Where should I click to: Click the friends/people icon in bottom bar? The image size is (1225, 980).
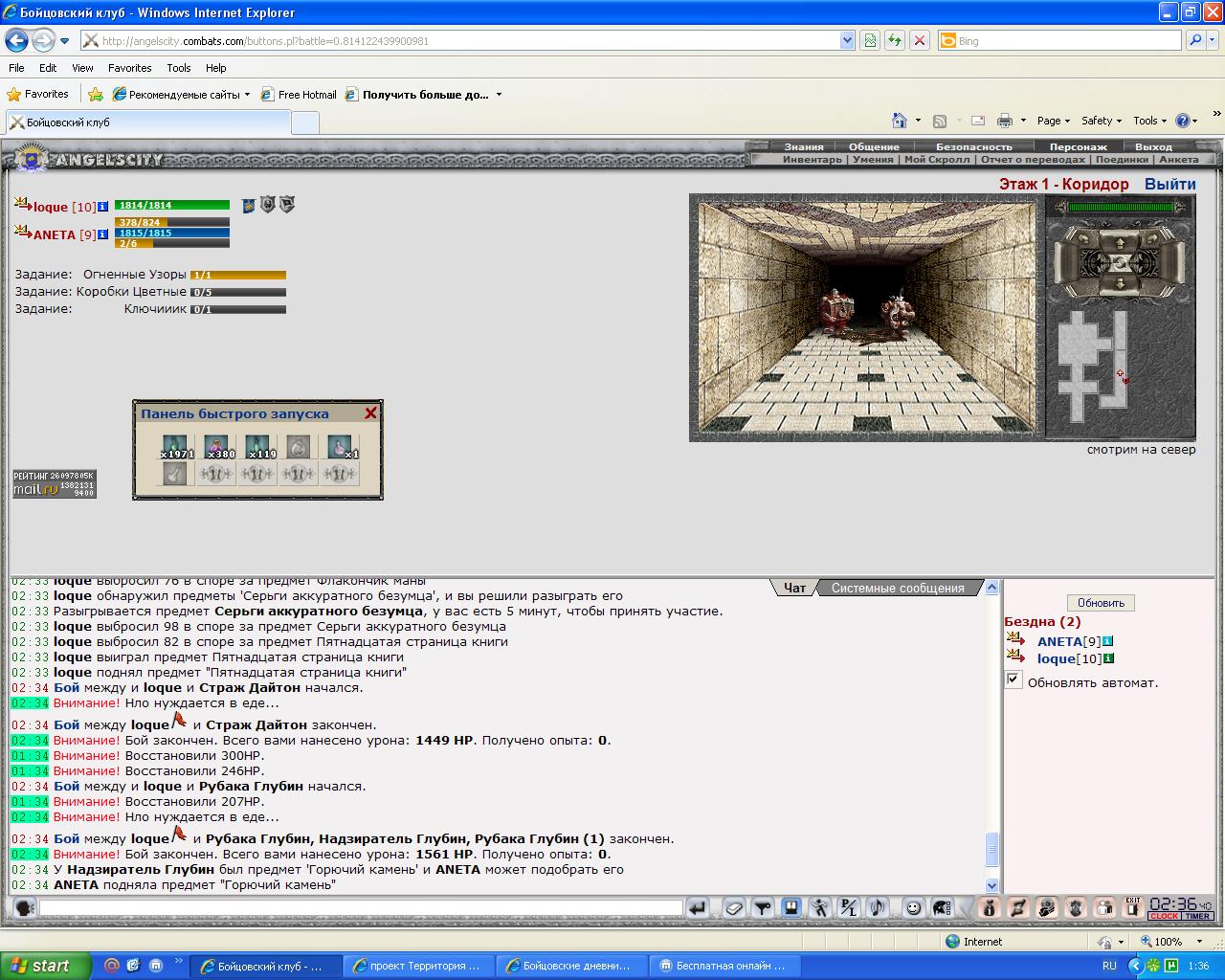point(1104,907)
